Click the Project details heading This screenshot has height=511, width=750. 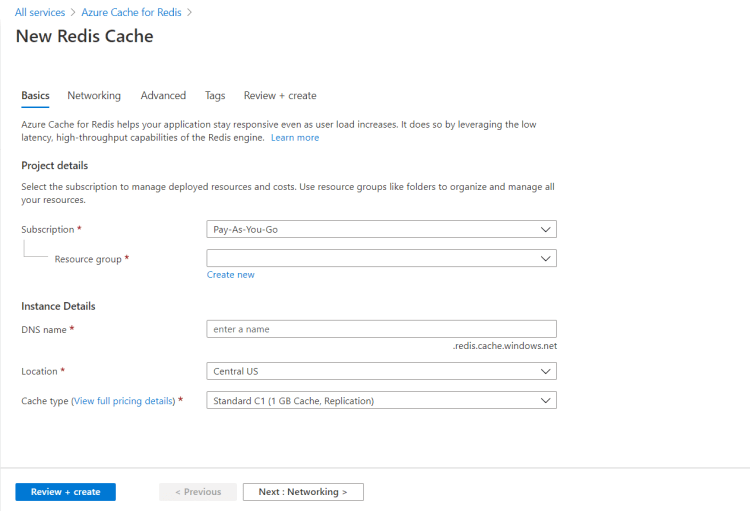click(x=55, y=166)
